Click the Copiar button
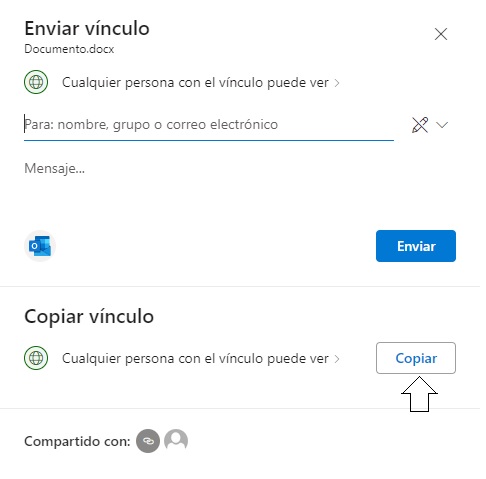 tap(416, 358)
